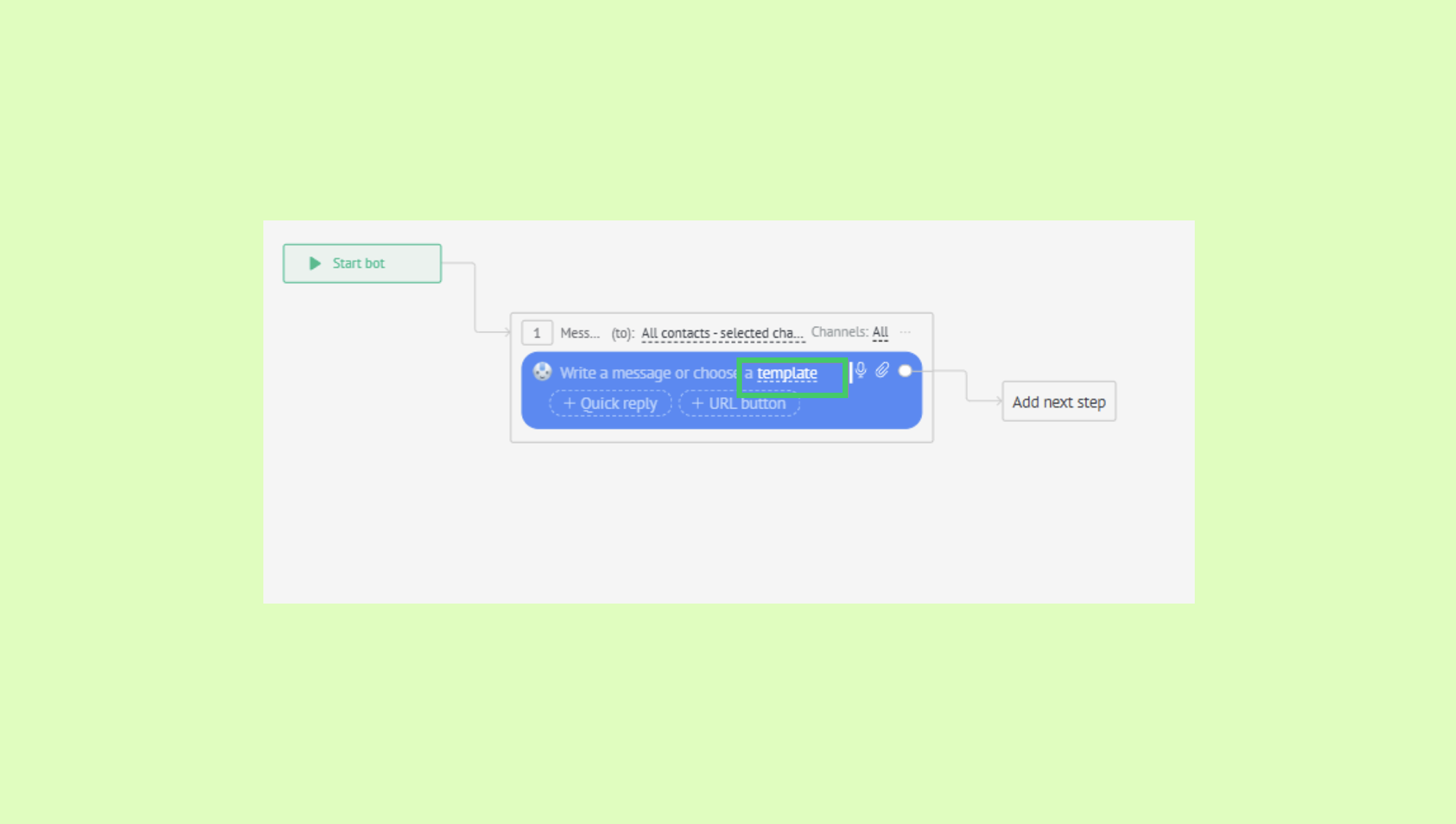The image size is (1456, 824).
Task: Click the arrow pointing to 'Add next step'
Action: [x=999, y=401]
